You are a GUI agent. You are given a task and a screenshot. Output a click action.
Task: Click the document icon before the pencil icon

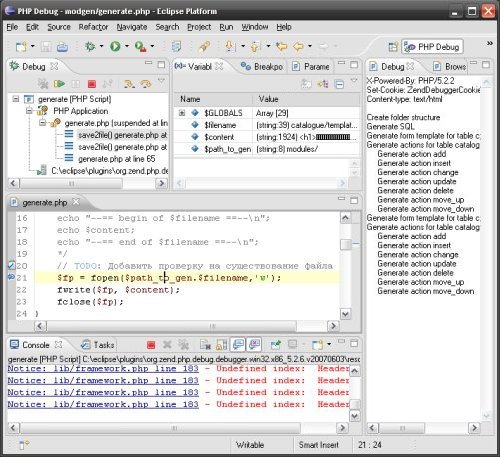pos(176,46)
